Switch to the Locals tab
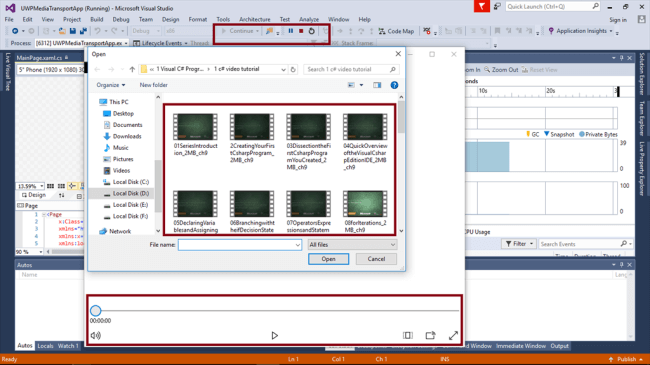Screen dimensions: 650x365 pos(45,346)
